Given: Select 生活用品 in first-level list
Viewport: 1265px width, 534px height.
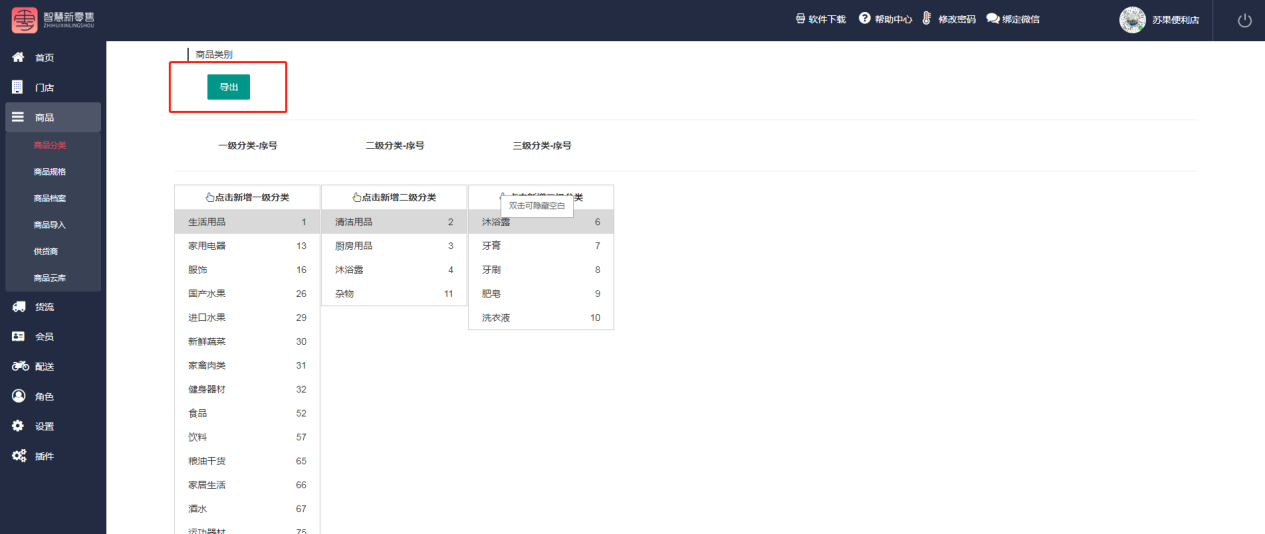Looking at the screenshot, I should click(x=247, y=222).
